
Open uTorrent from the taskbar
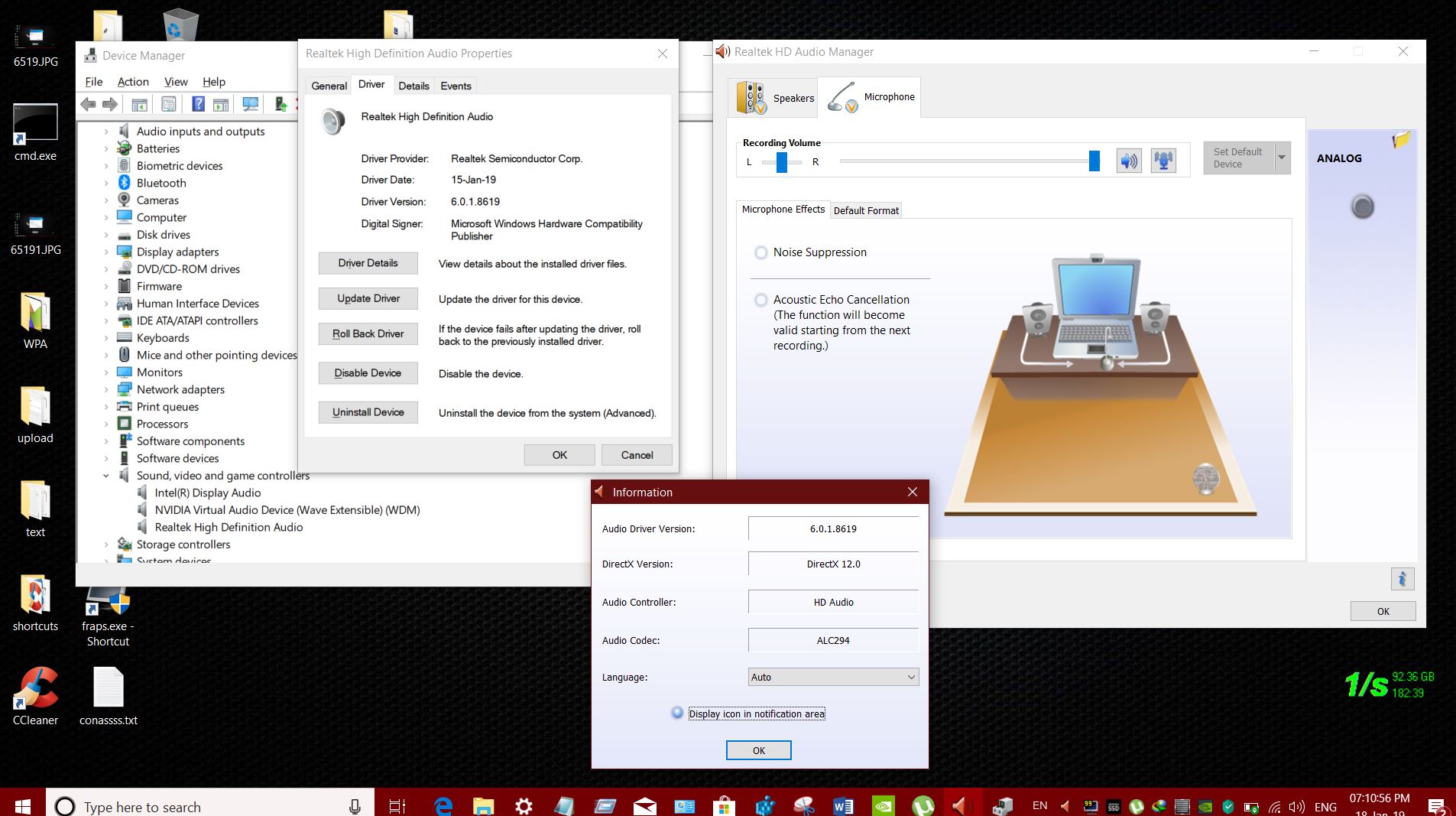point(923,805)
